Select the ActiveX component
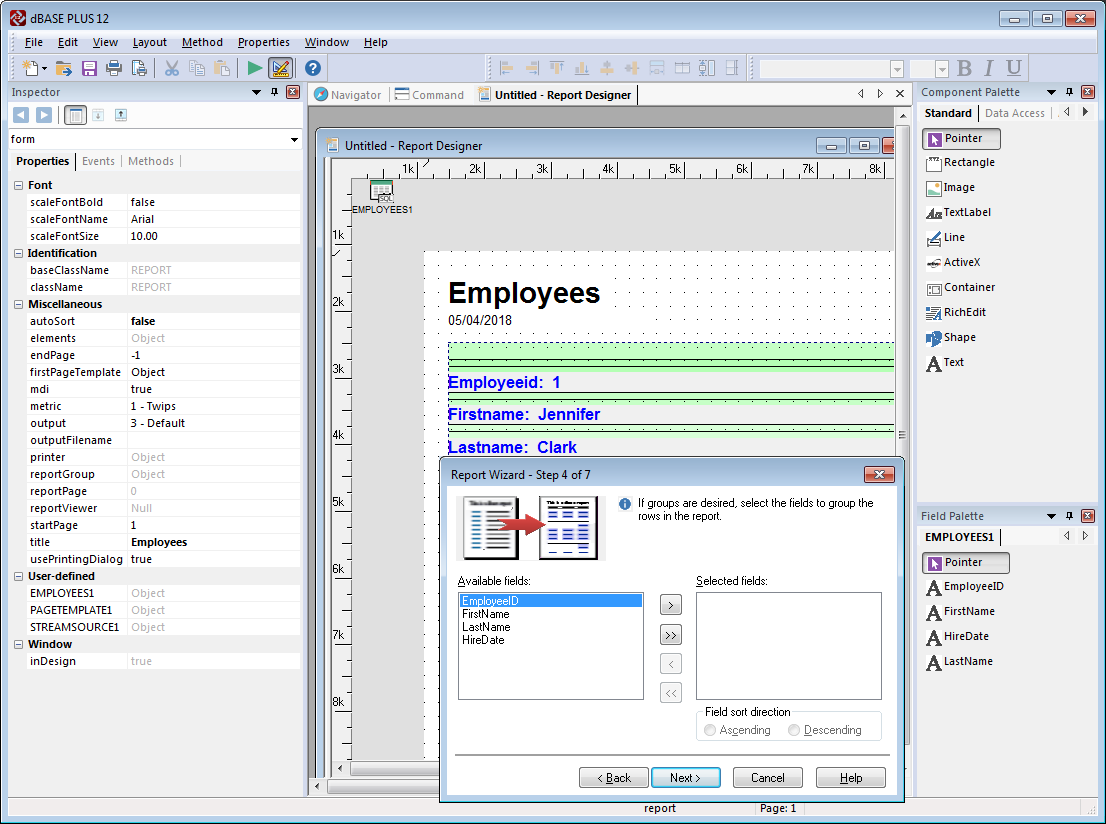The image size is (1106, 824). (x=953, y=262)
